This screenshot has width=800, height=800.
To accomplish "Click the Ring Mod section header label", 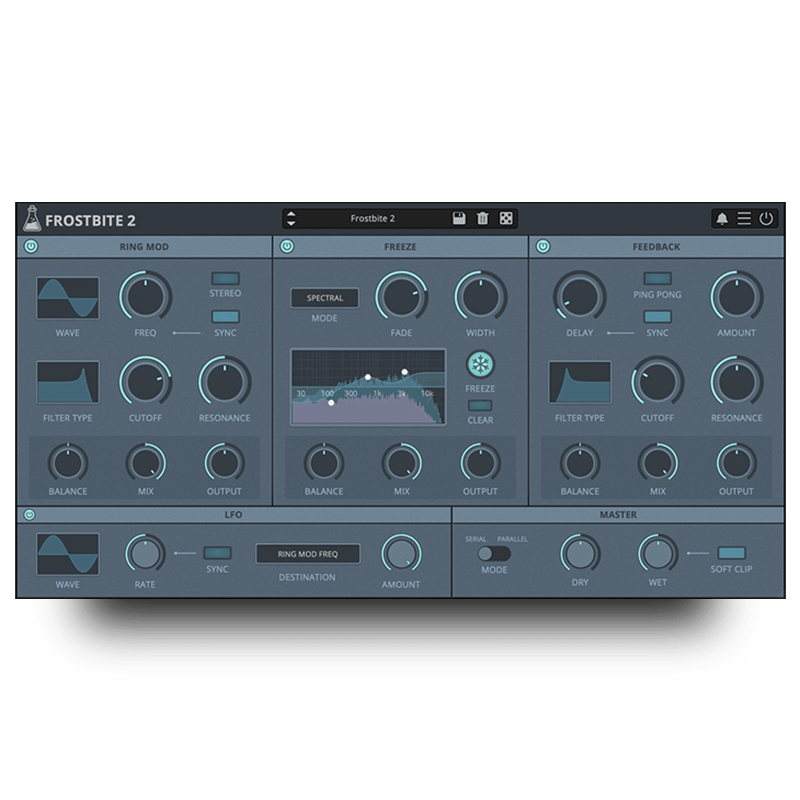I will 144,247.
